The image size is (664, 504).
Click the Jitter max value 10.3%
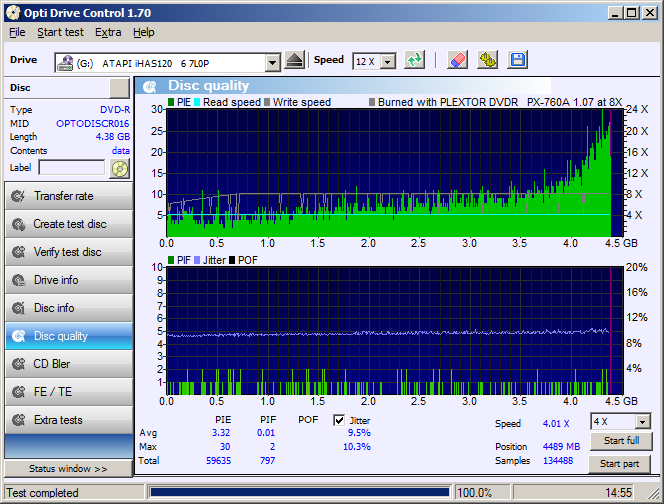pyautogui.click(x=357, y=446)
